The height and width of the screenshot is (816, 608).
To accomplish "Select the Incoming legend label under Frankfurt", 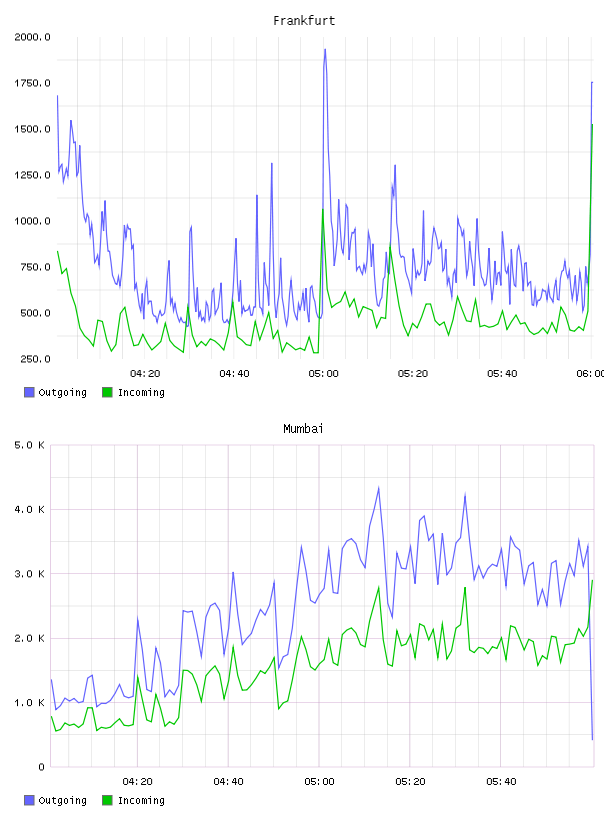I will tap(141, 393).
